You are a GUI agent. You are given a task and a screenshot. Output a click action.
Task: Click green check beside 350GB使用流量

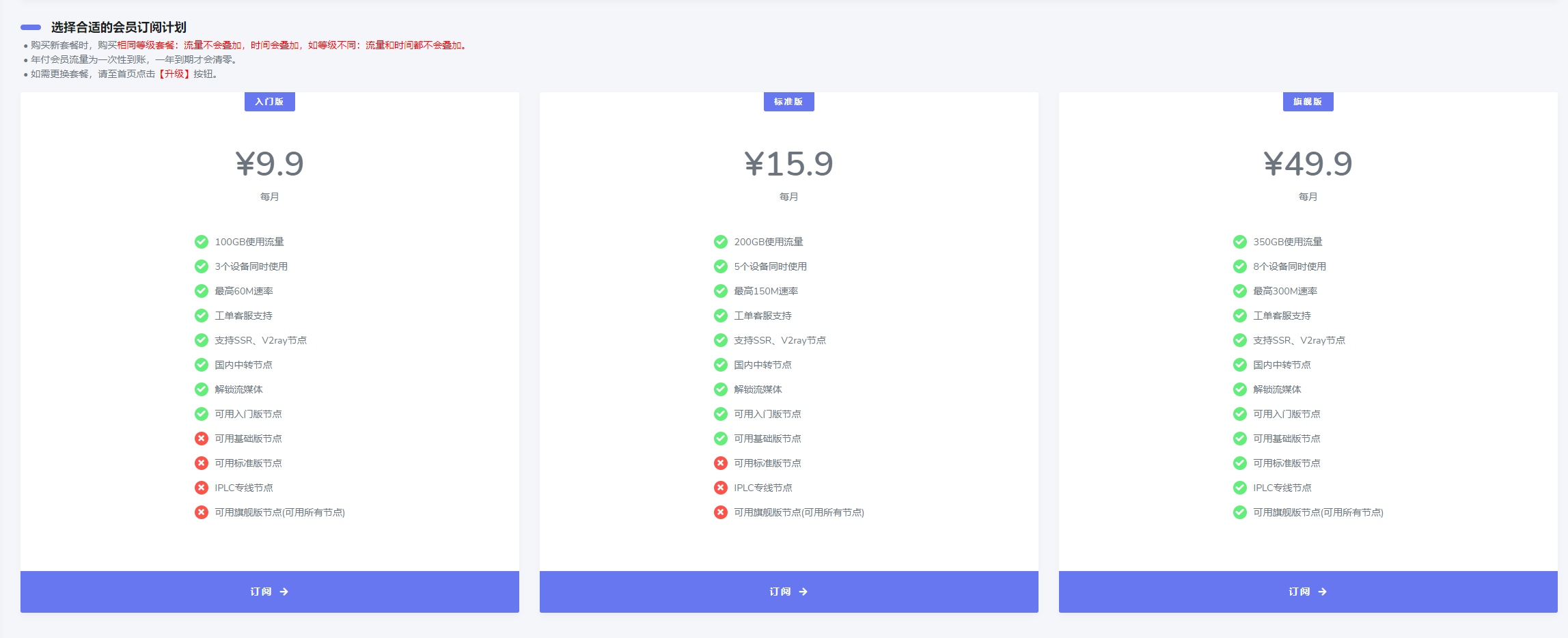click(x=1240, y=242)
